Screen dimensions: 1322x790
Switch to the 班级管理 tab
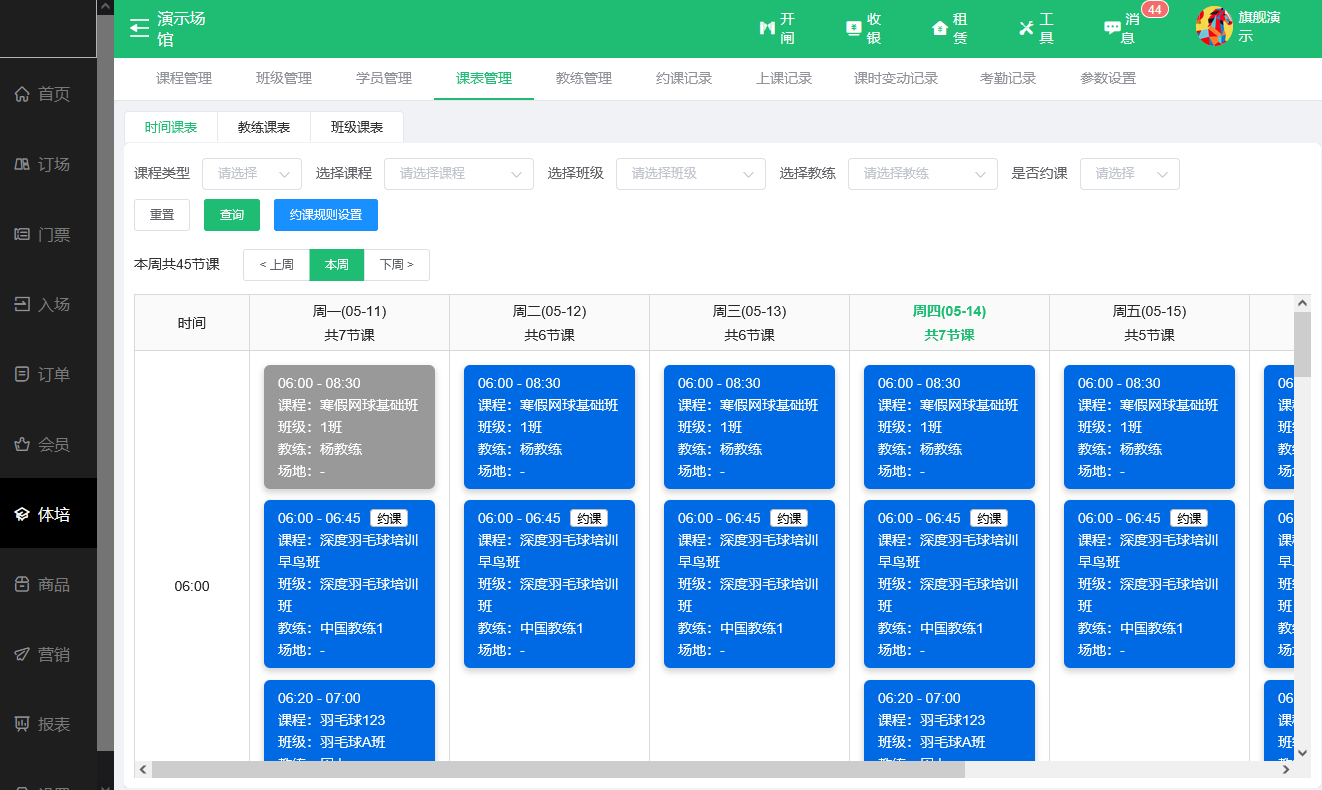(x=284, y=78)
